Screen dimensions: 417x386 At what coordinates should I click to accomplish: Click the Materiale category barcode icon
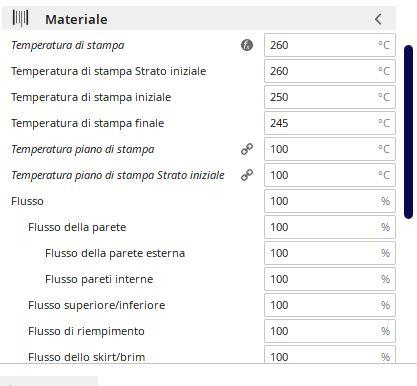point(20,18)
